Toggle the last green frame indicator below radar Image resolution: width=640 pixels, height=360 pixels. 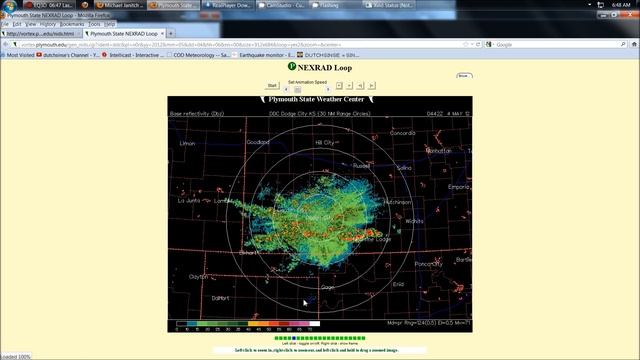coord(364,338)
